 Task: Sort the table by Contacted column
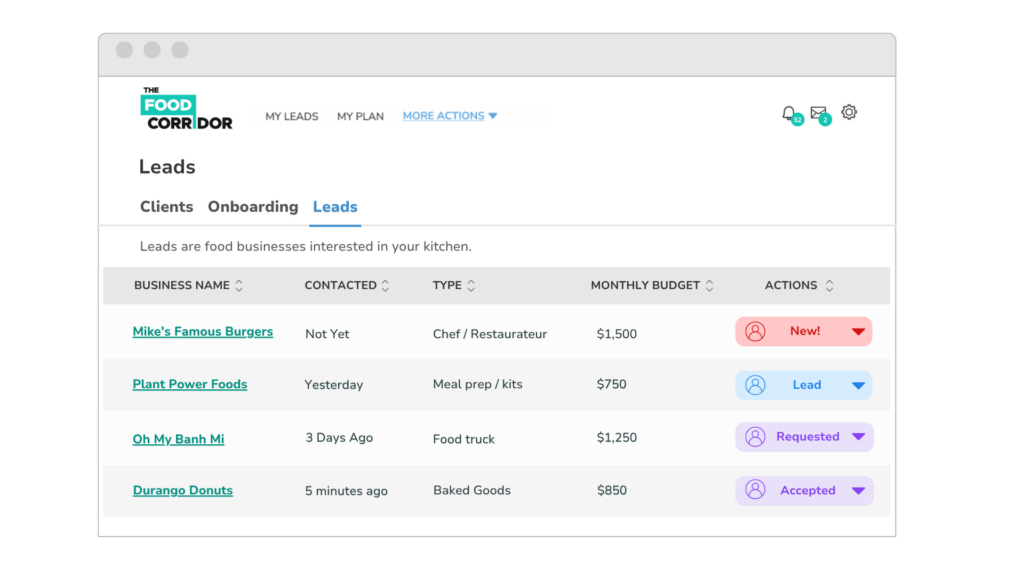point(385,285)
